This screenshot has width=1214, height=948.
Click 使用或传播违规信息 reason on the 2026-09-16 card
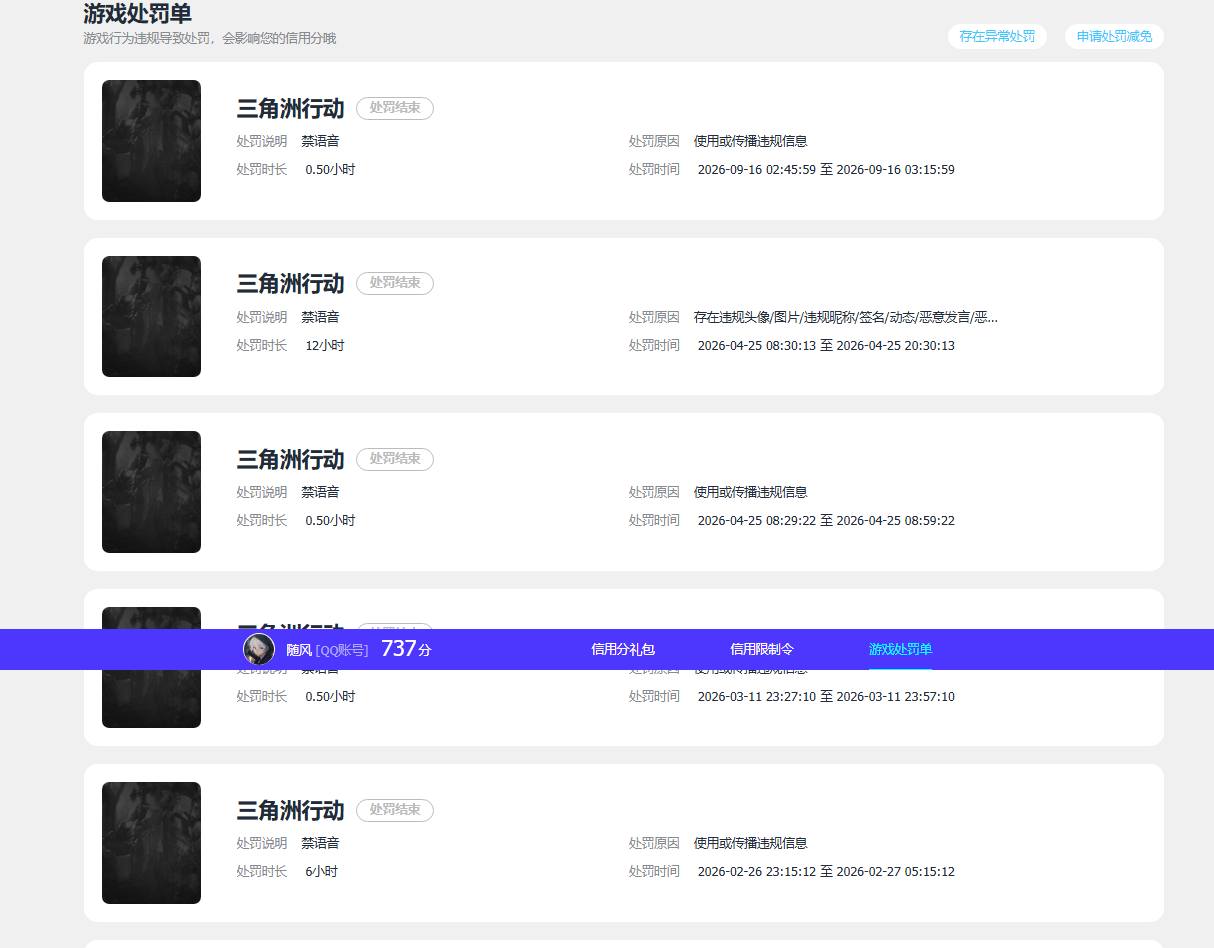coord(751,142)
